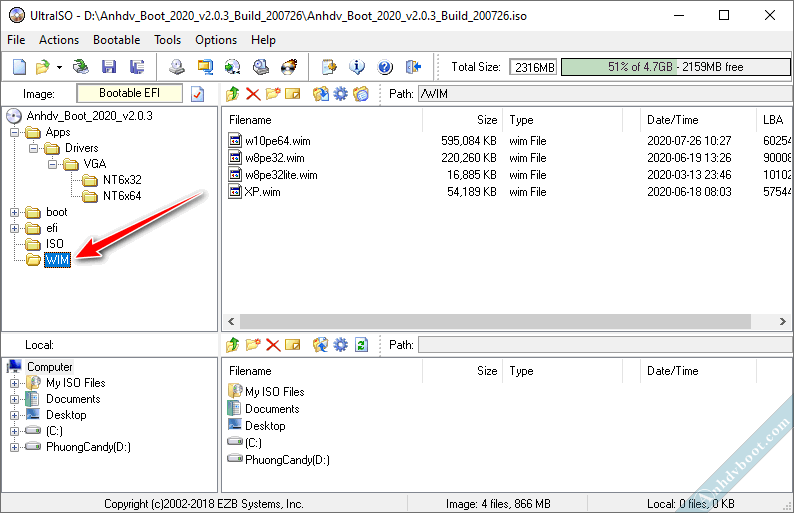Click the 51% of 4.7GB capacity bar

pos(676,67)
